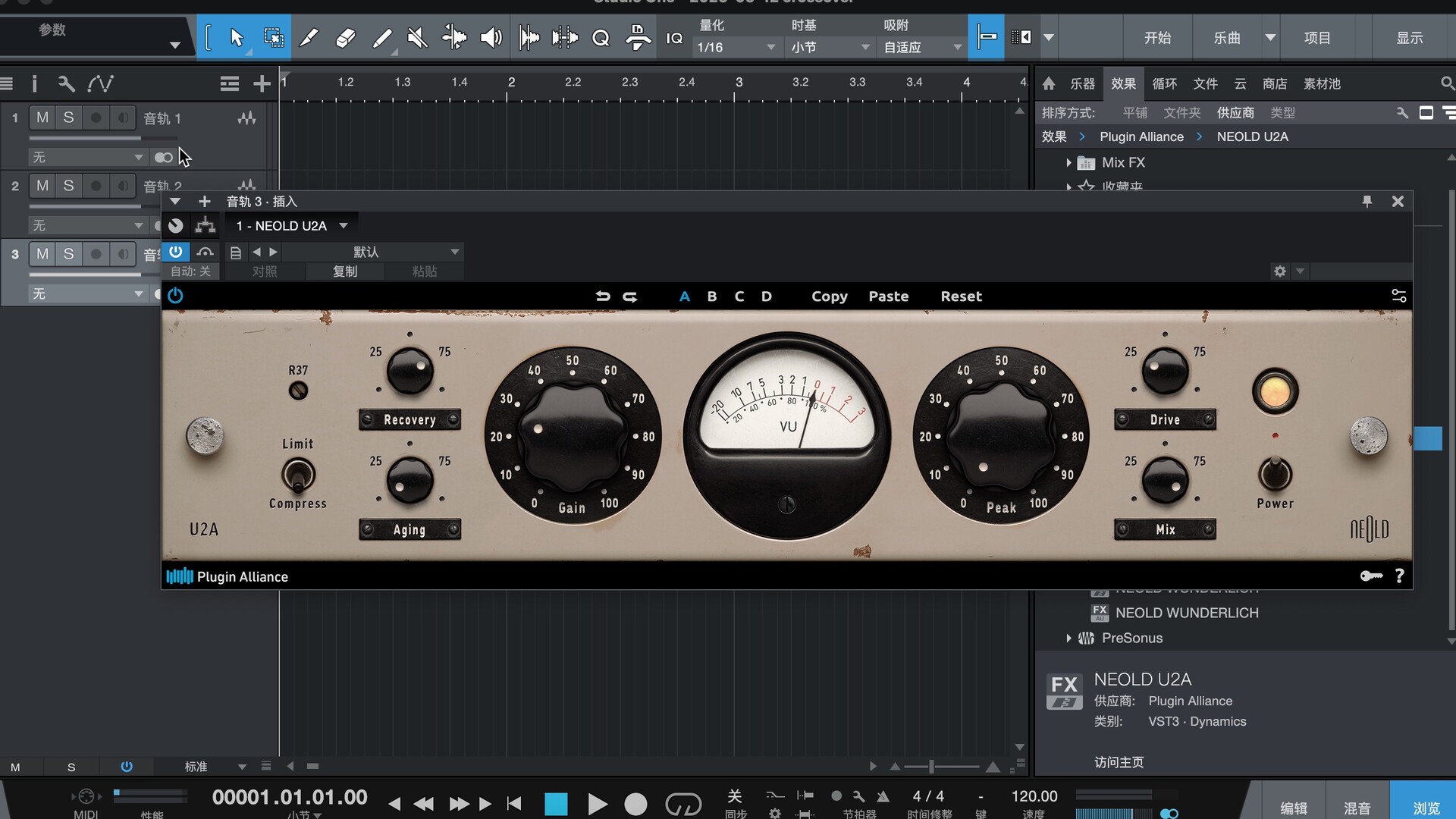Select the Paint (pencil) tool
Viewport: 1456px width, 819px height.
point(382,37)
